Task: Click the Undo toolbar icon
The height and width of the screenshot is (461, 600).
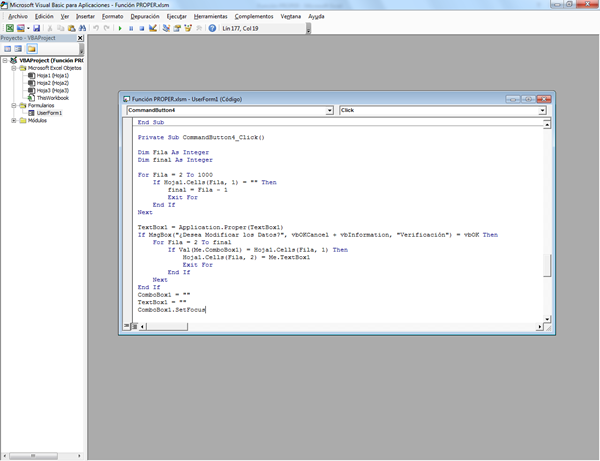Action: click(x=96, y=28)
